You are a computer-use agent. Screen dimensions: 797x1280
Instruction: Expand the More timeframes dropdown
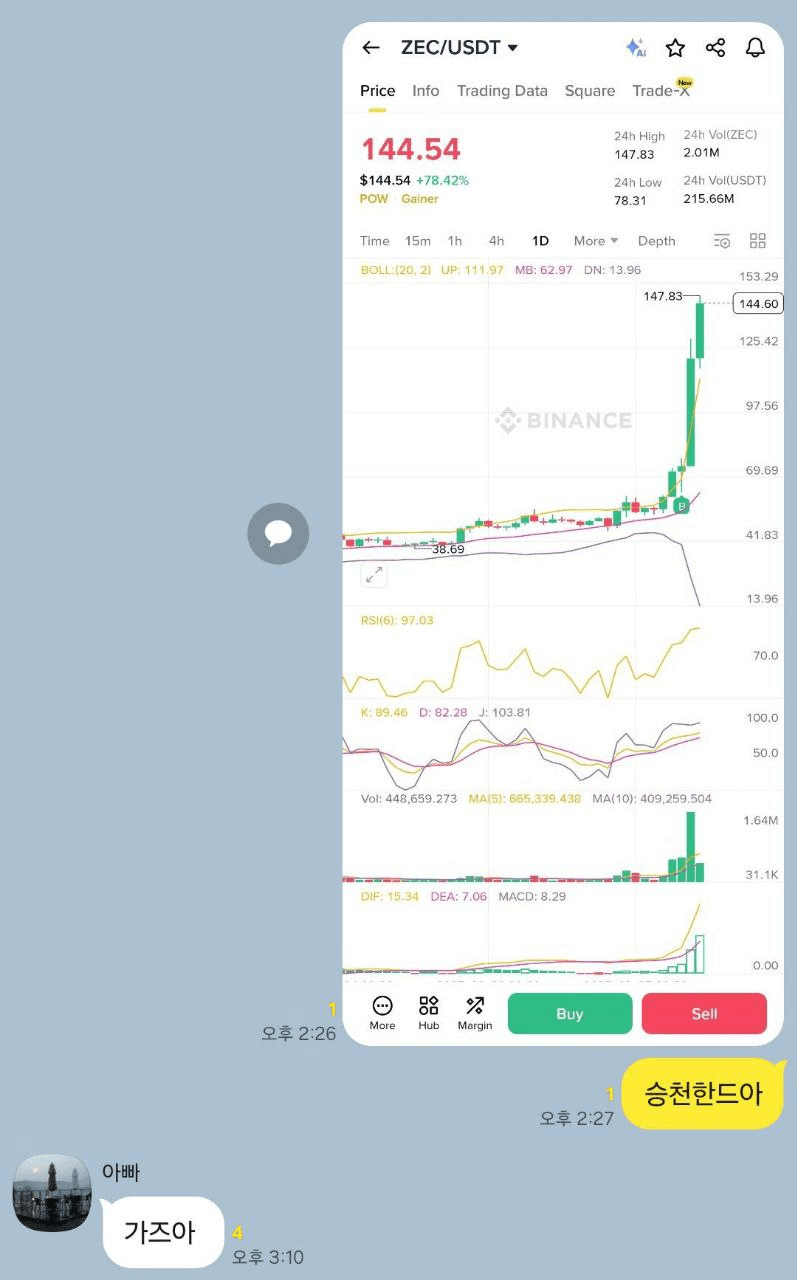[x=596, y=241]
